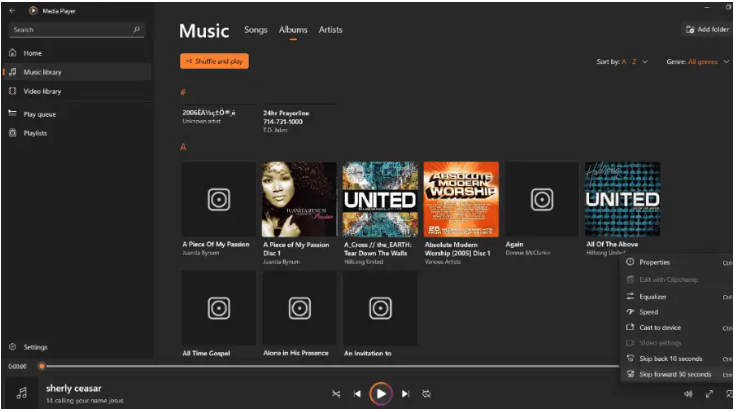Switch to the Artists tab

pyautogui.click(x=330, y=30)
